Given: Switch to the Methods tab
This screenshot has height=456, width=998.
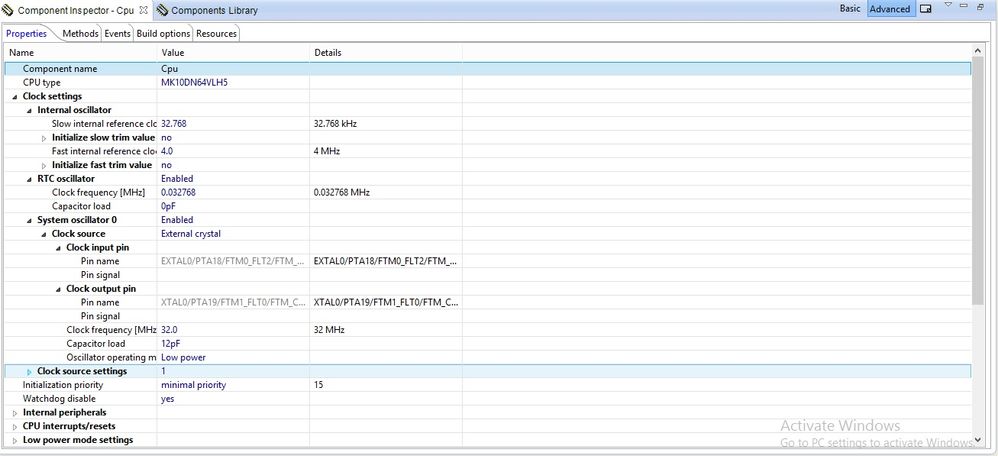Looking at the screenshot, I should point(80,34).
